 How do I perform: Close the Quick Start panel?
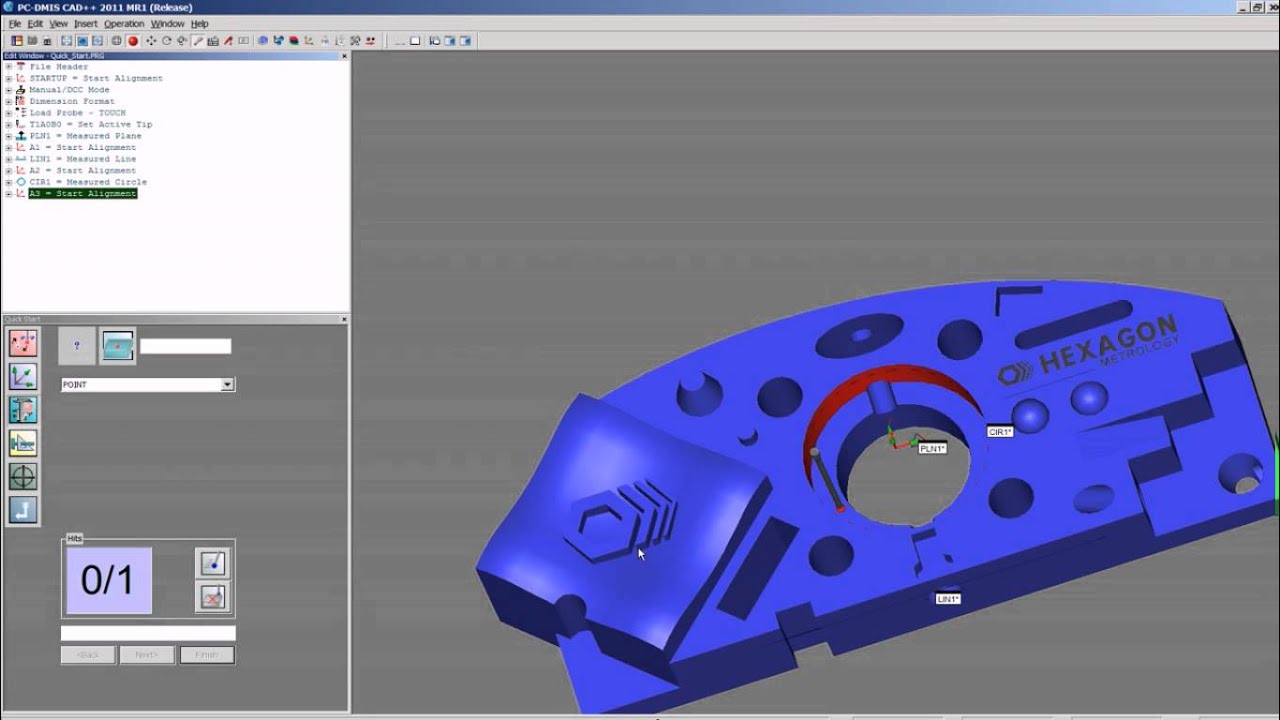(x=344, y=319)
